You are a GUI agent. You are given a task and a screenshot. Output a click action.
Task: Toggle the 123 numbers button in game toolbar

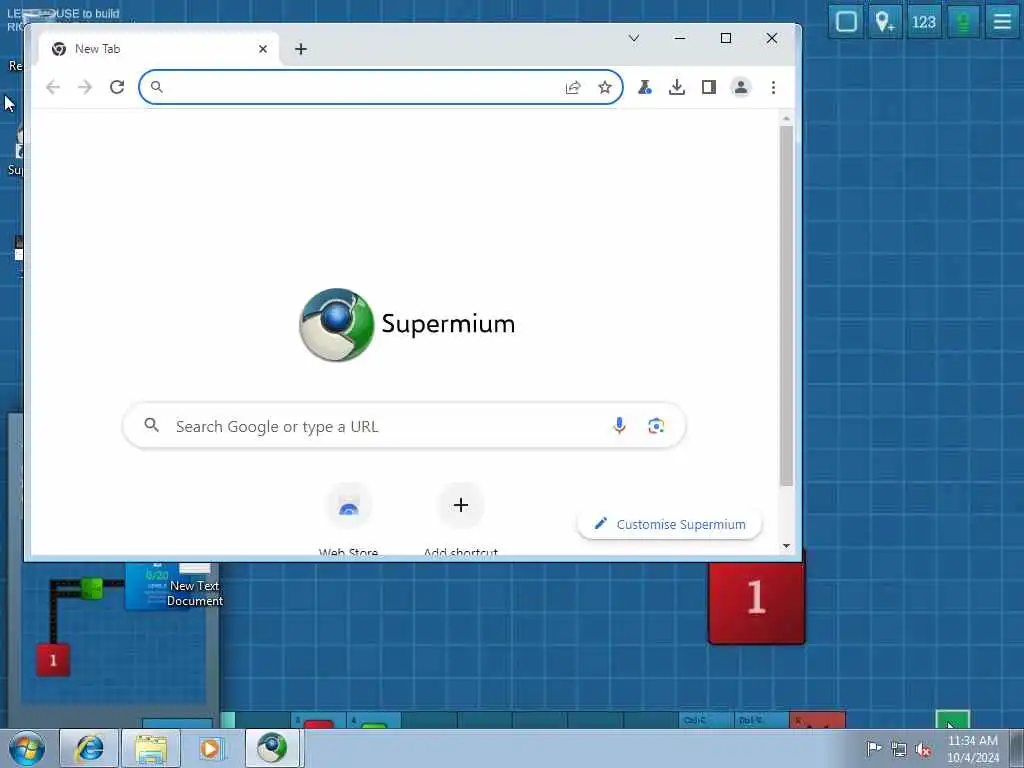tap(923, 22)
